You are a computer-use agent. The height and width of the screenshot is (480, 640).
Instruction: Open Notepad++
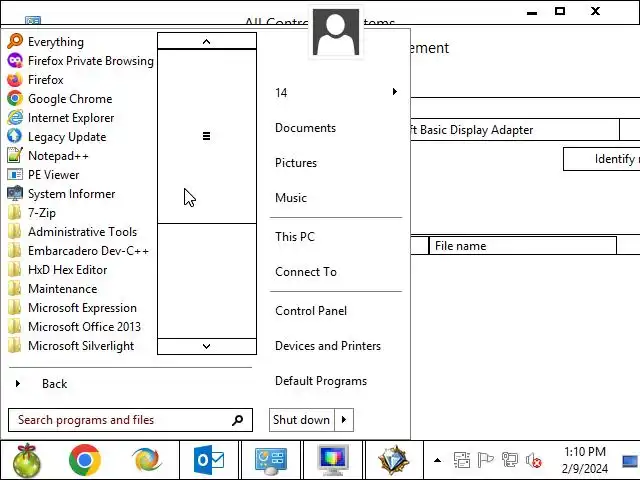pos(48,156)
